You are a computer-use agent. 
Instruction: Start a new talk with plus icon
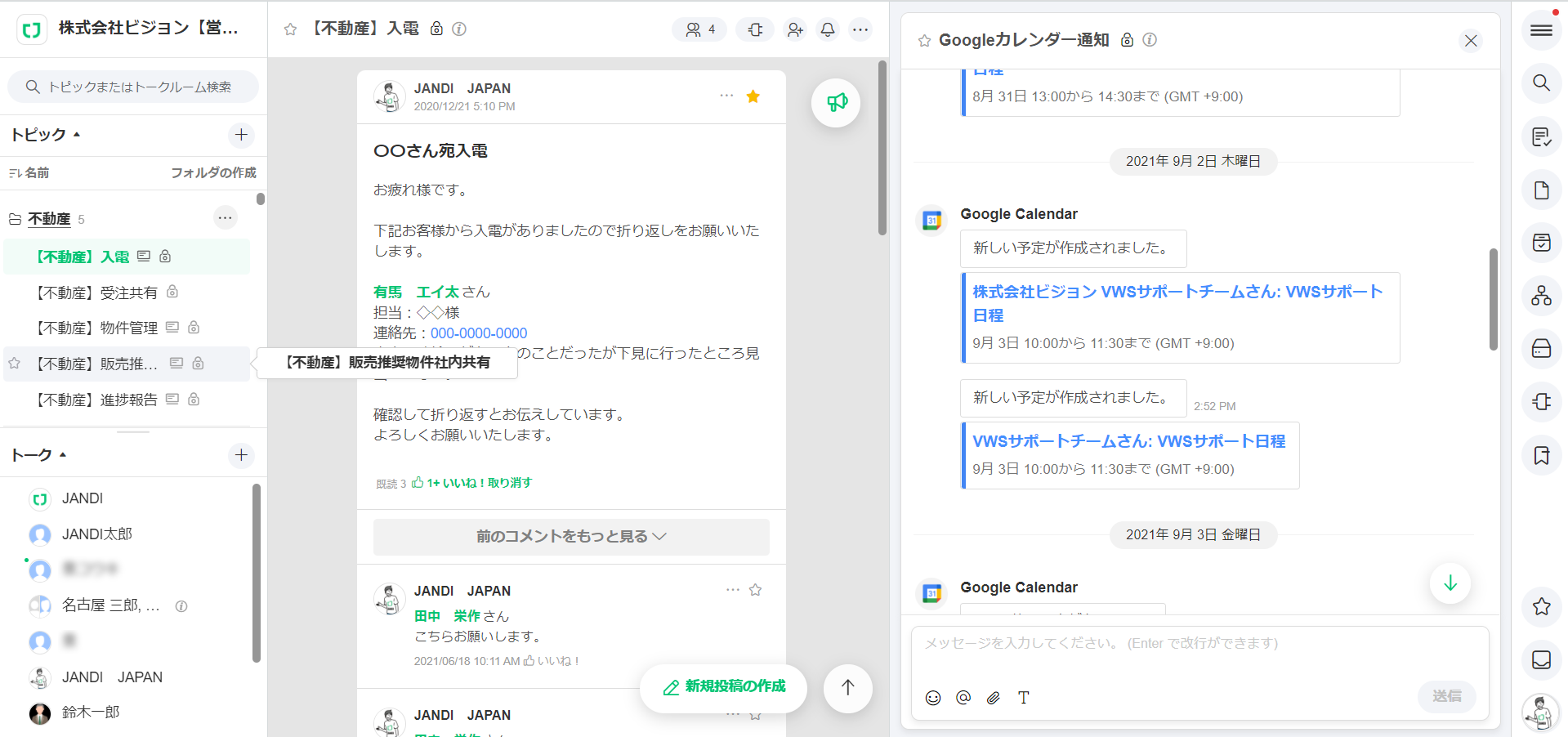coord(241,455)
